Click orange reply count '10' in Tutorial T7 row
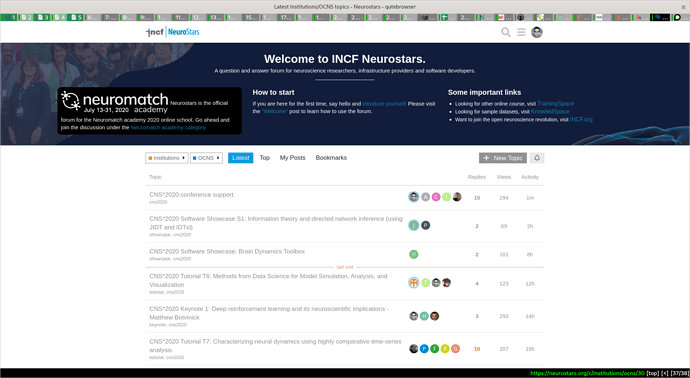This screenshot has height=378, width=690. pyautogui.click(x=477, y=349)
